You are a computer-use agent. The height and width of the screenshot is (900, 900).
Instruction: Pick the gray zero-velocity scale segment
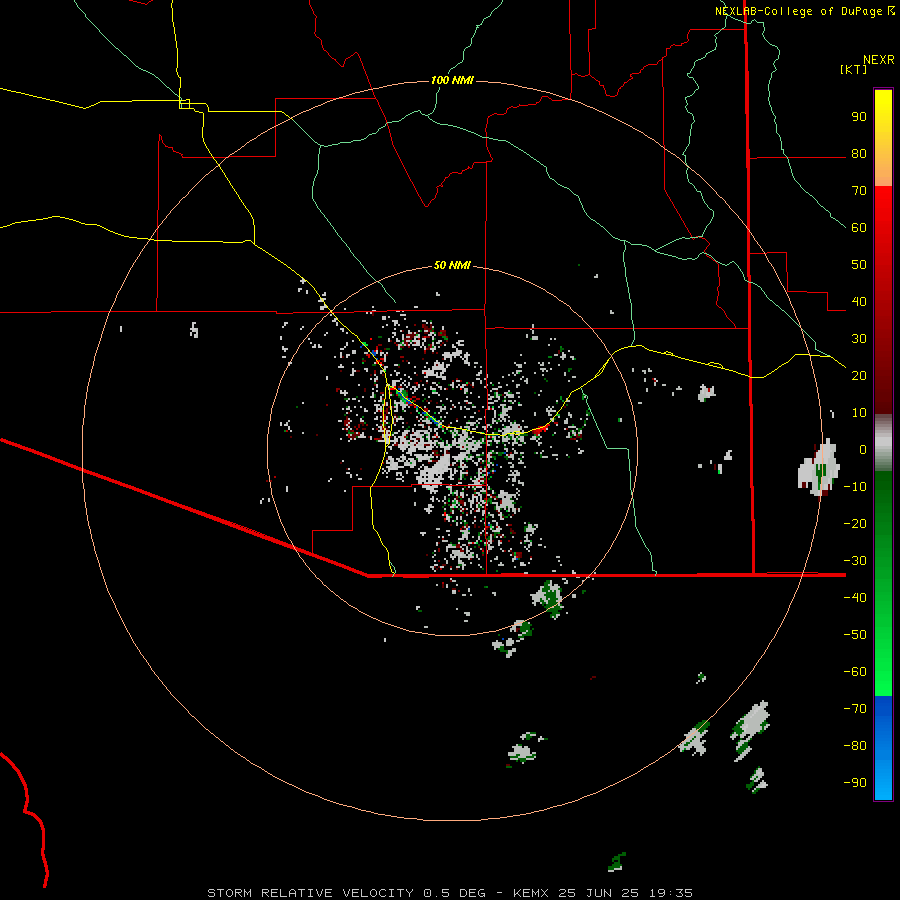point(883,442)
